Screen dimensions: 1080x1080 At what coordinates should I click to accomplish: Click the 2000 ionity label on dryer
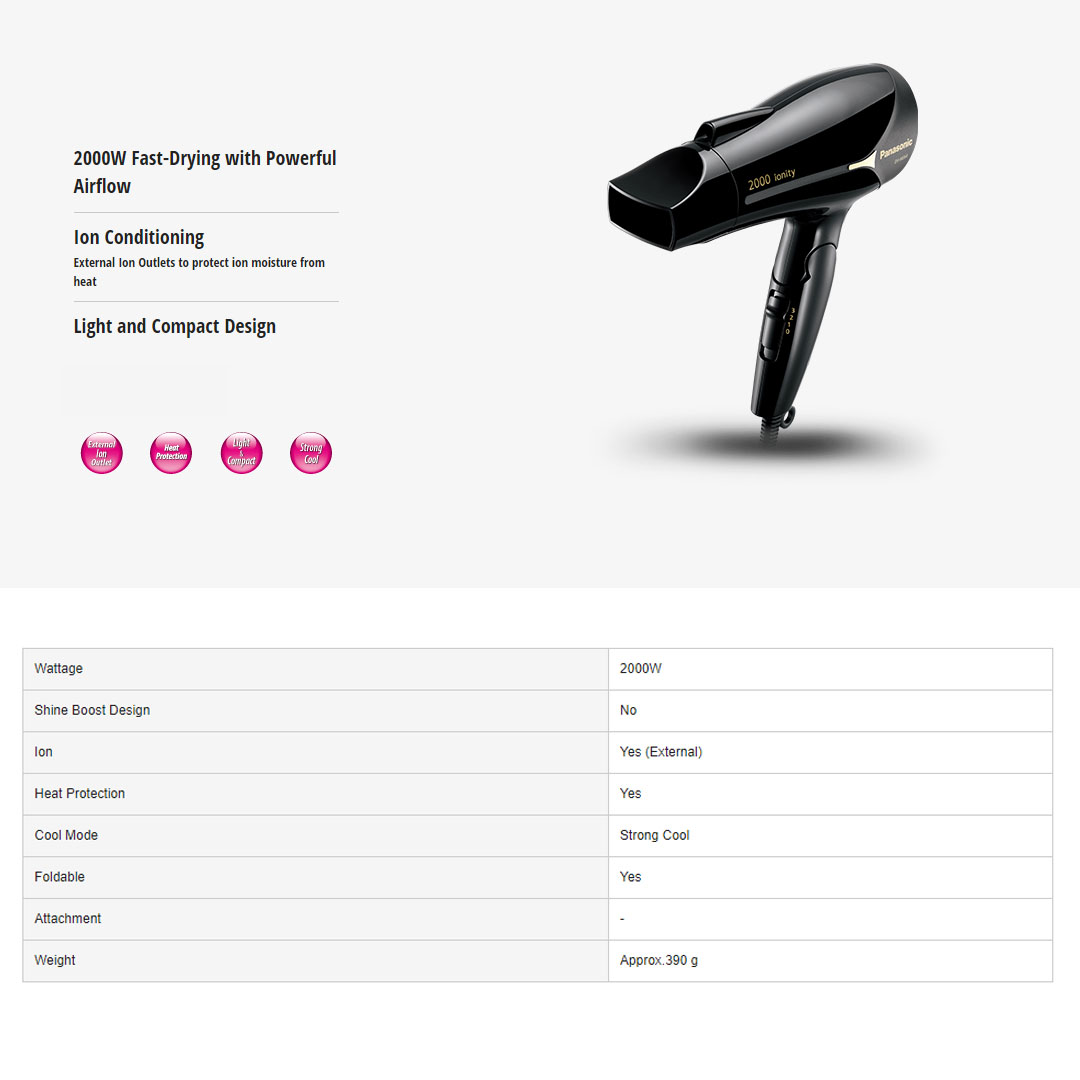coord(771,178)
